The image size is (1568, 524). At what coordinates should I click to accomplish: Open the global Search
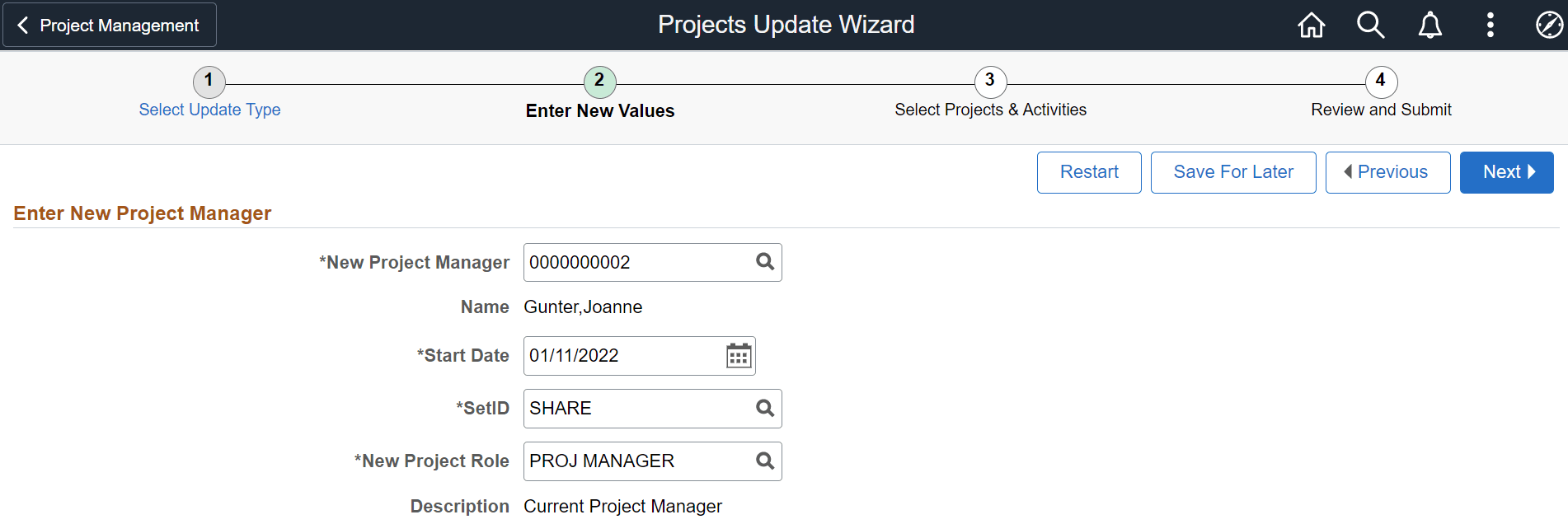[x=1370, y=25]
